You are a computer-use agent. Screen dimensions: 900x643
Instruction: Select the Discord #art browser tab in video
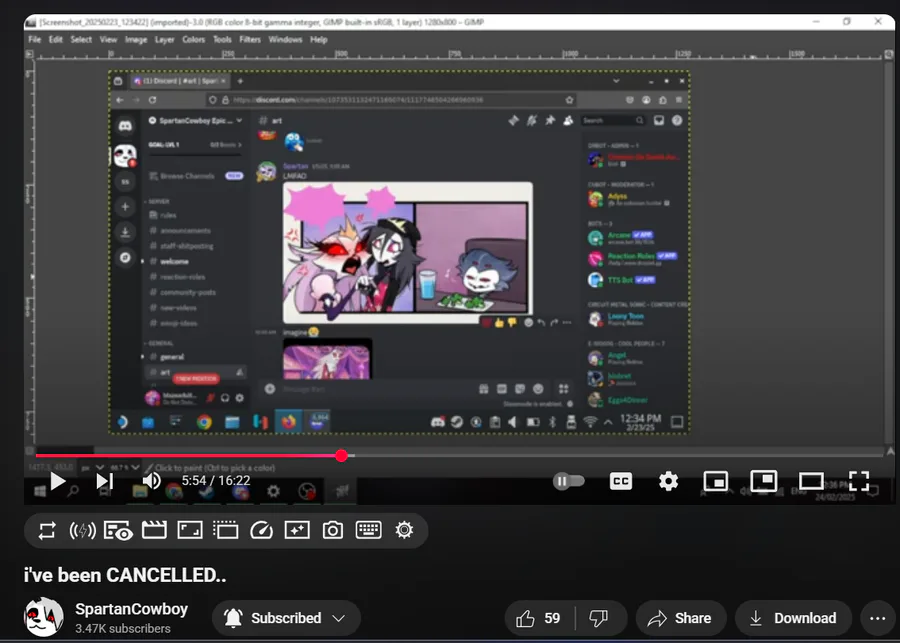pos(180,81)
